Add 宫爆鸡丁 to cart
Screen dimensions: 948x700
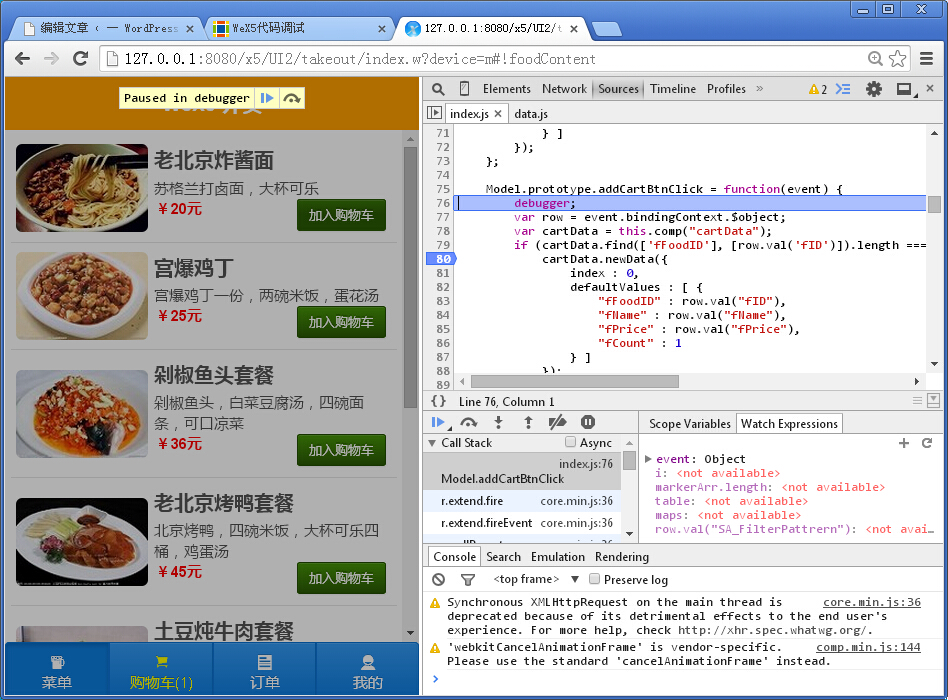click(341, 322)
